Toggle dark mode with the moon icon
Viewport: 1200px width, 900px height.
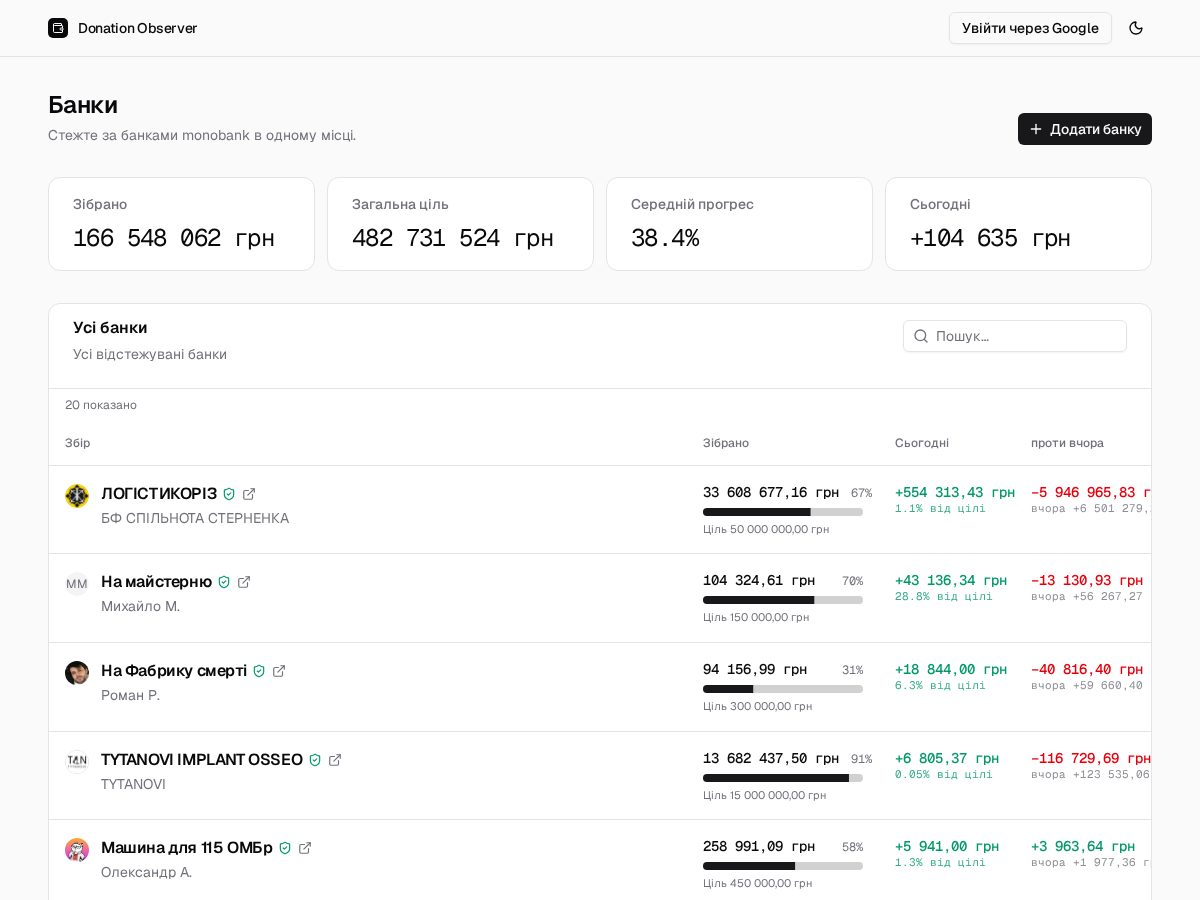(x=1136, y=28)
